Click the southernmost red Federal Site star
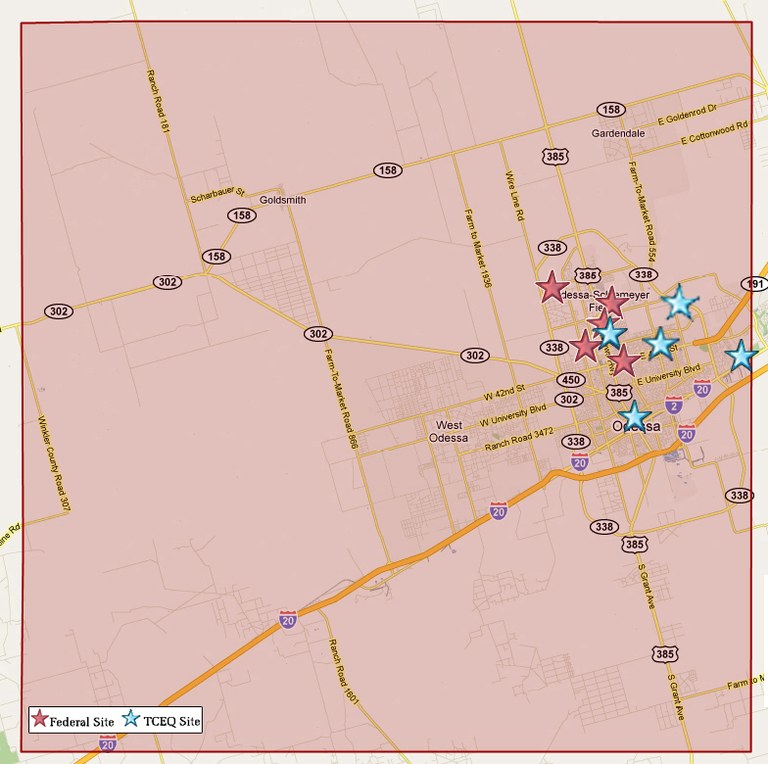The width and height of the screenshot is (768, 764). (x=624, y=361)
